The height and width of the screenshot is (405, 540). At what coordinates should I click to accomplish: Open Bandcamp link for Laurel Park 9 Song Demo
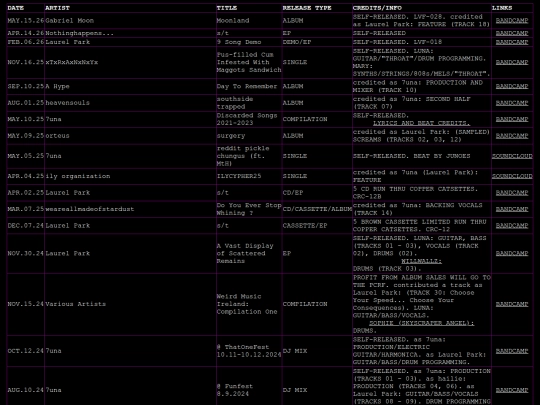pyautogui.click(x=512, y=42)
